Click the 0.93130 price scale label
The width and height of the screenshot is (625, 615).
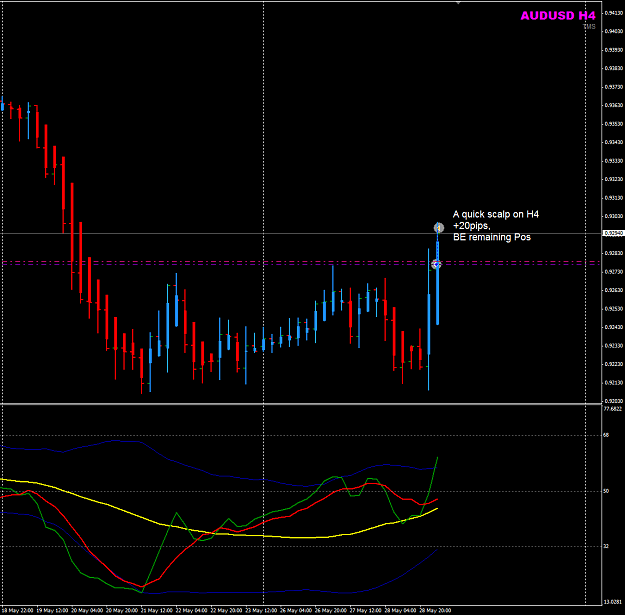point(613,198)
